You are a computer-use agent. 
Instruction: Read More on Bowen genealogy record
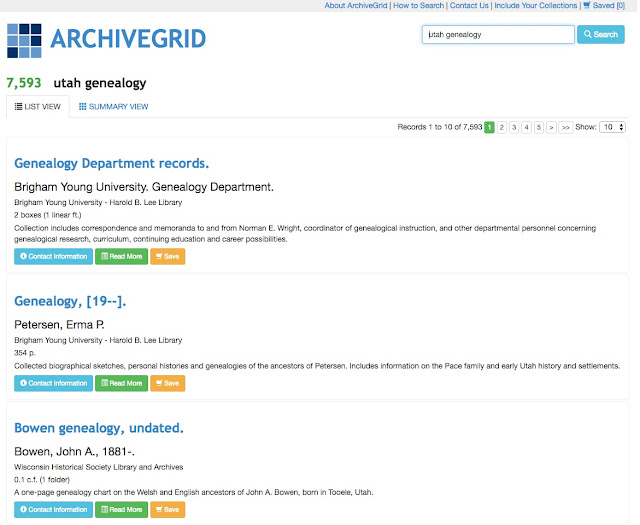122,509
